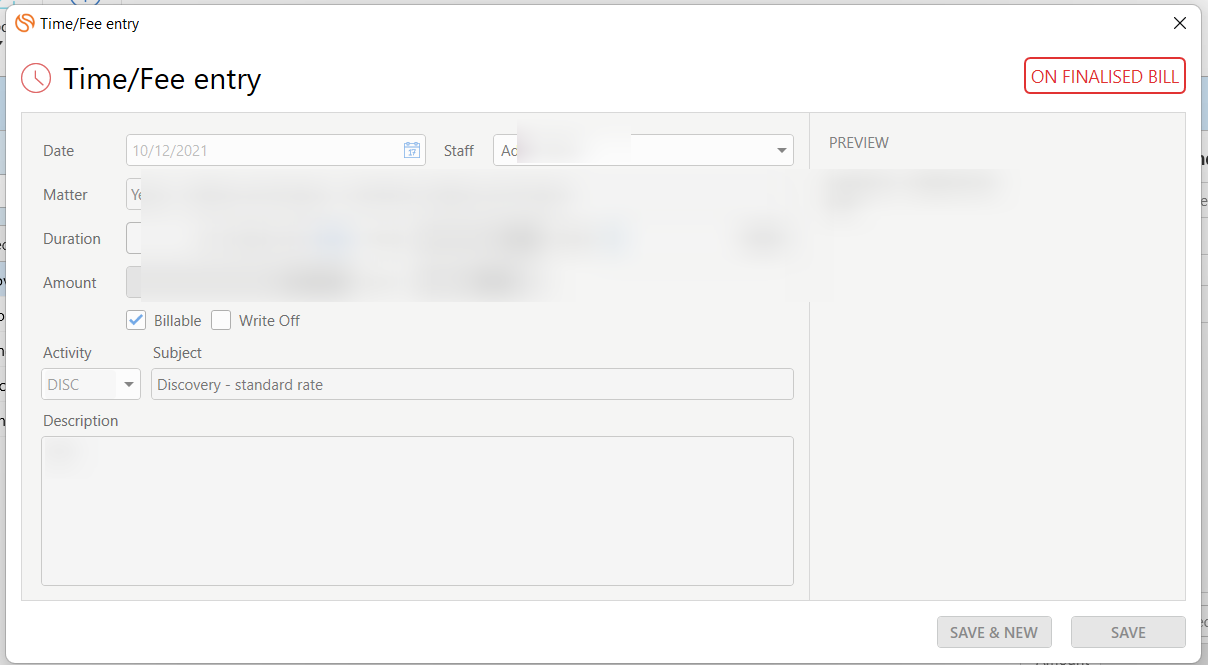Click the Amount field
Image resolution: width=1208 pixels, height=665 pixels.
[x=133, y=282]
